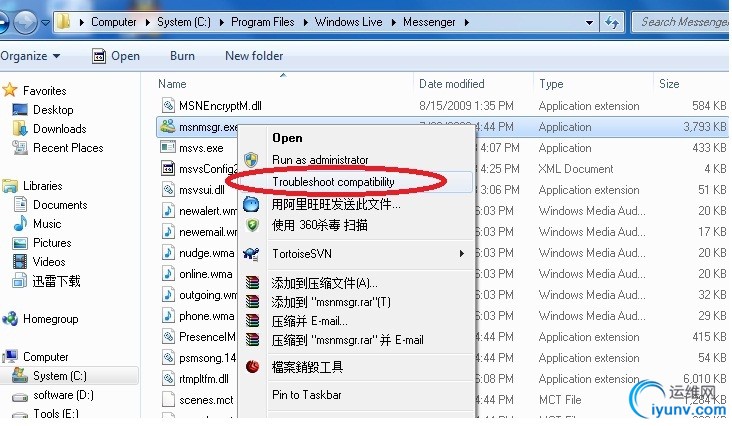Choose 压缩到 "msnmsgr.rar" 并 E-mail
This screenshot has width=732, height=426.
(347, 340)
